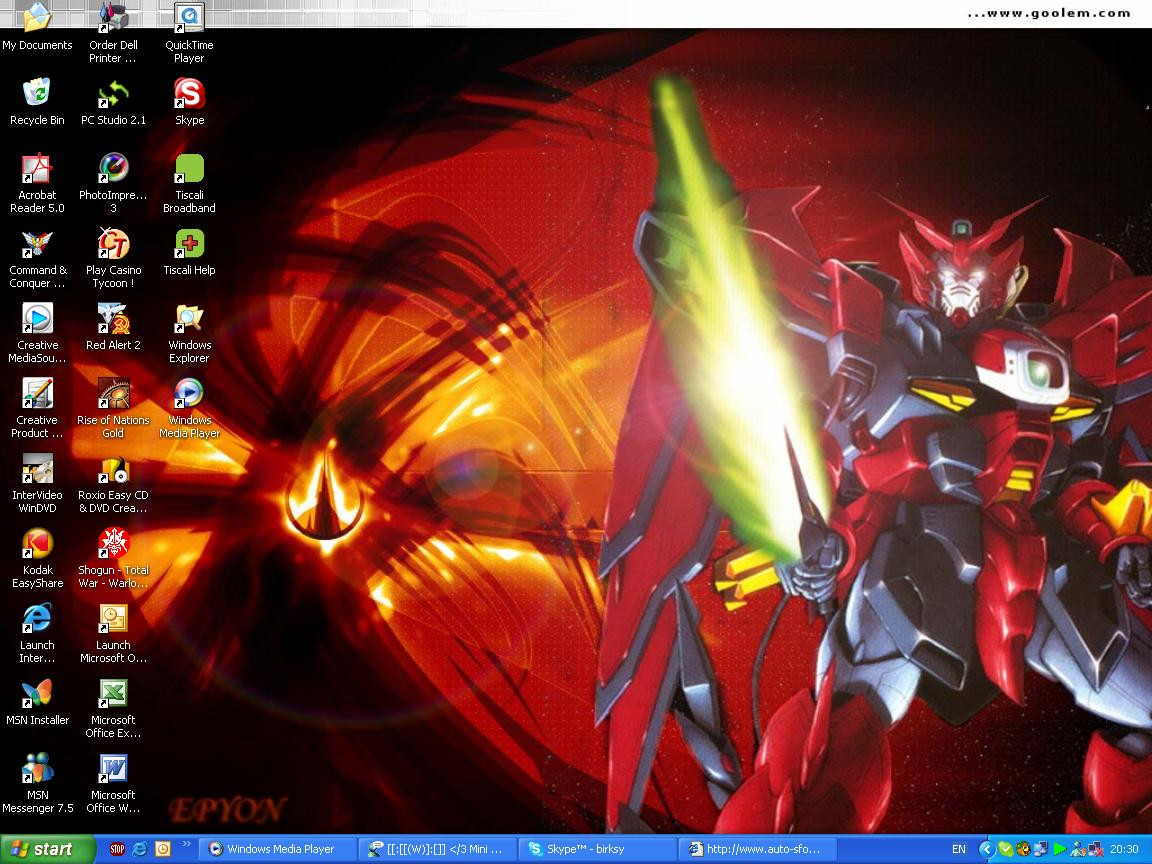
Task: Open Internet Explorer from quick launch
Action: pos(140,849)
